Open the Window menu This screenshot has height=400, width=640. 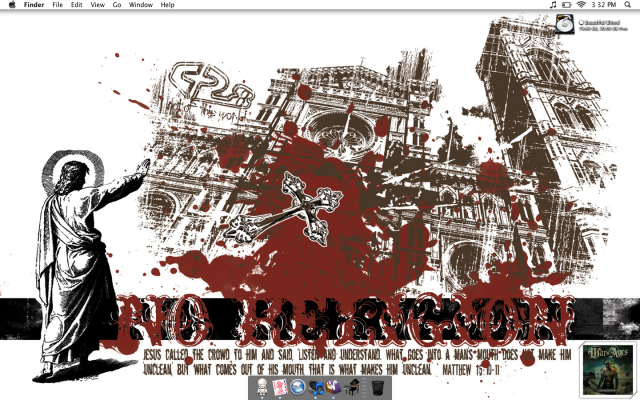tap(141, 5)
